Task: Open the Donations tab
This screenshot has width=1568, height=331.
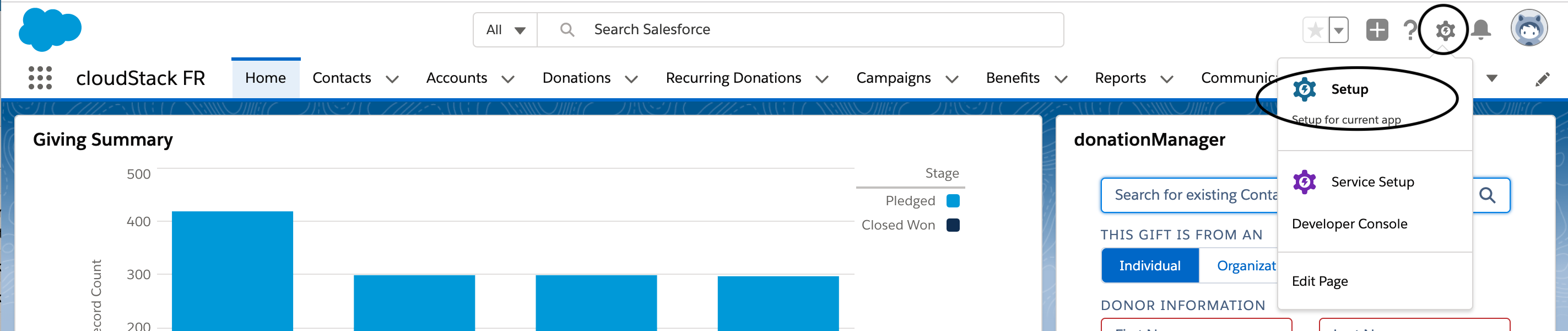Action: (x=576, y=78)
